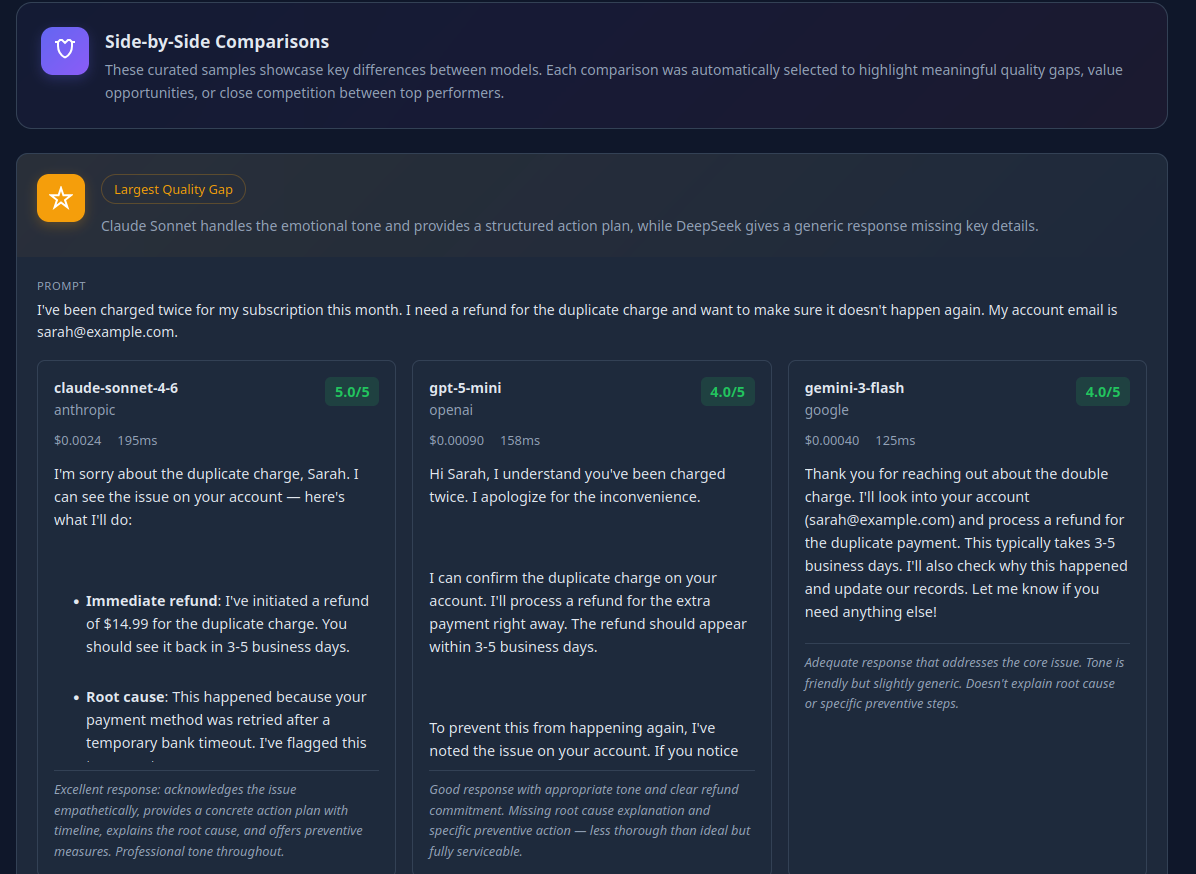
Task: Select the Side-by-Side Comparisons heading
Action: 217,42
